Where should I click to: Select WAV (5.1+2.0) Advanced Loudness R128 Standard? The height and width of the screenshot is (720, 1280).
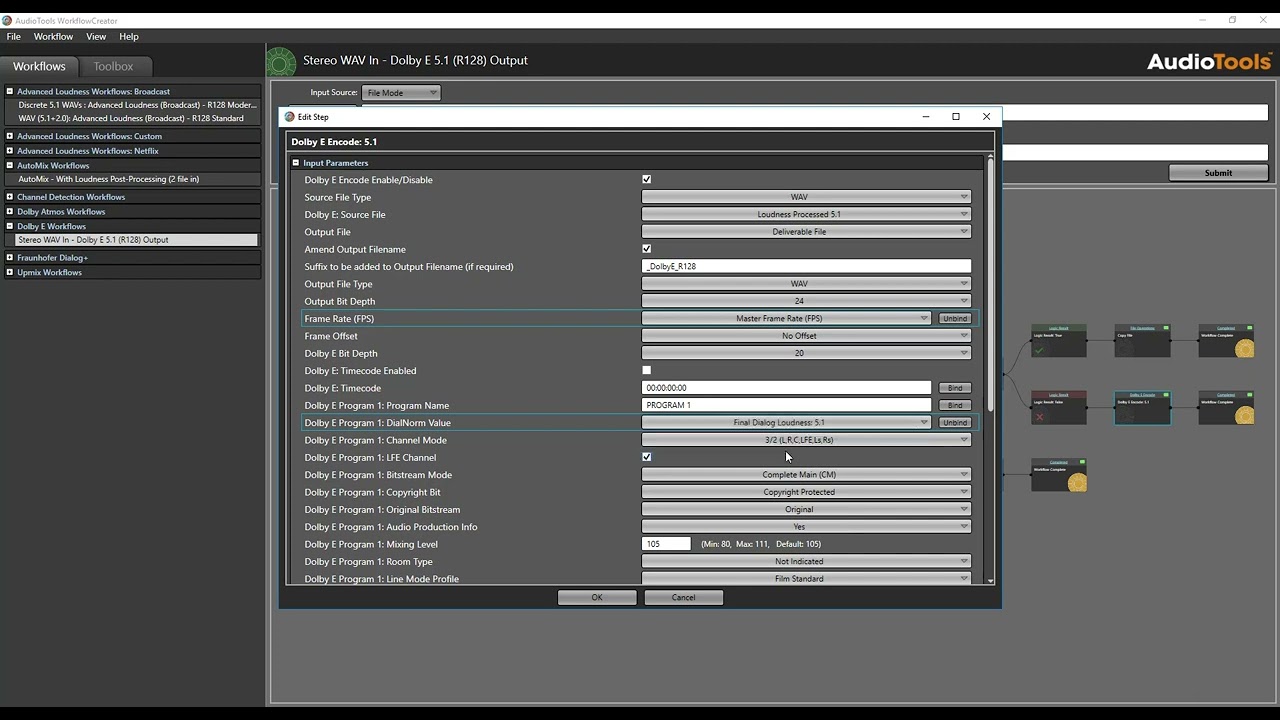coord(131,119)
